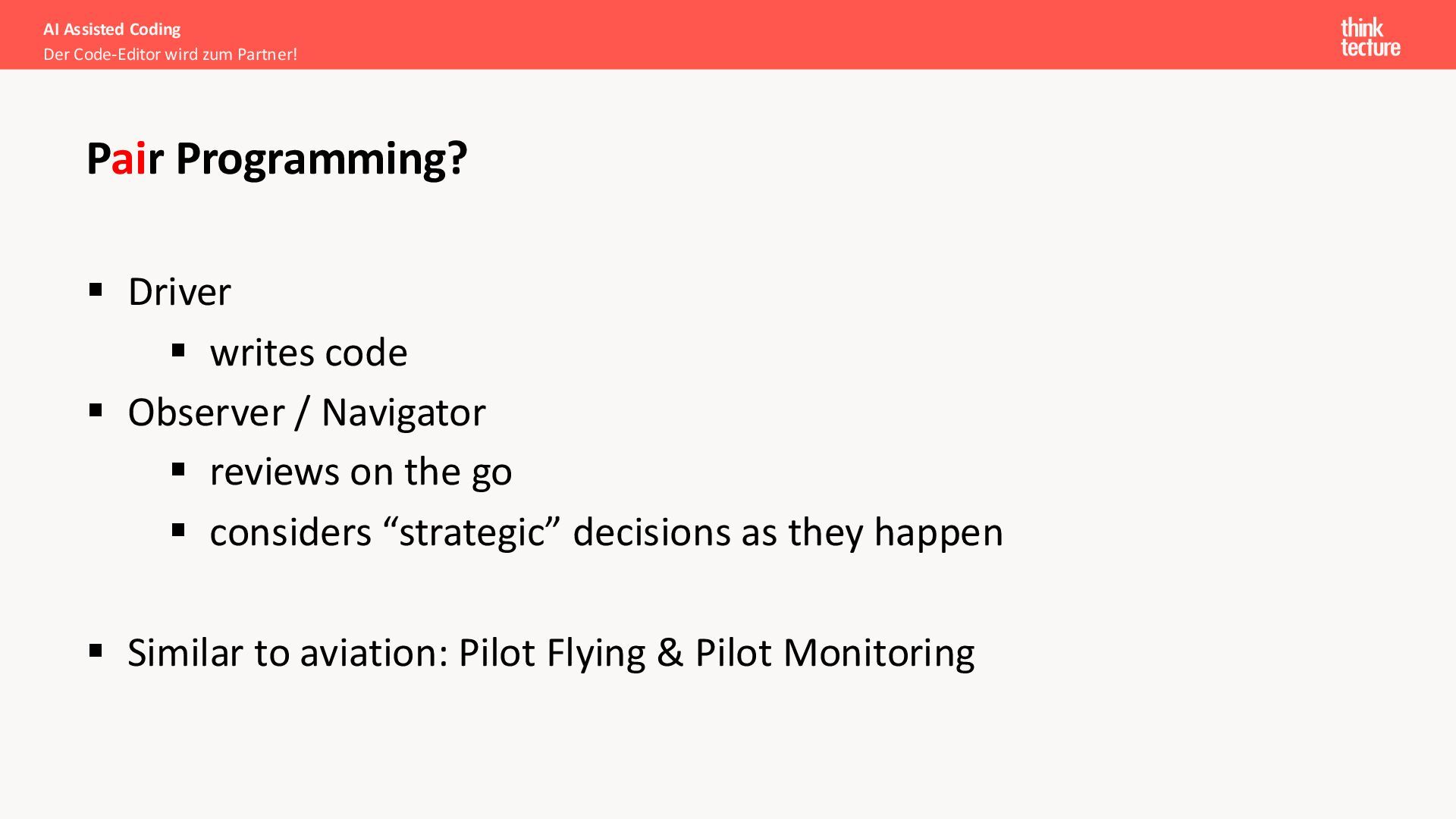Click the bullet before writes code
This screenshot has width=1456, height=819.
tap(178, 350)
